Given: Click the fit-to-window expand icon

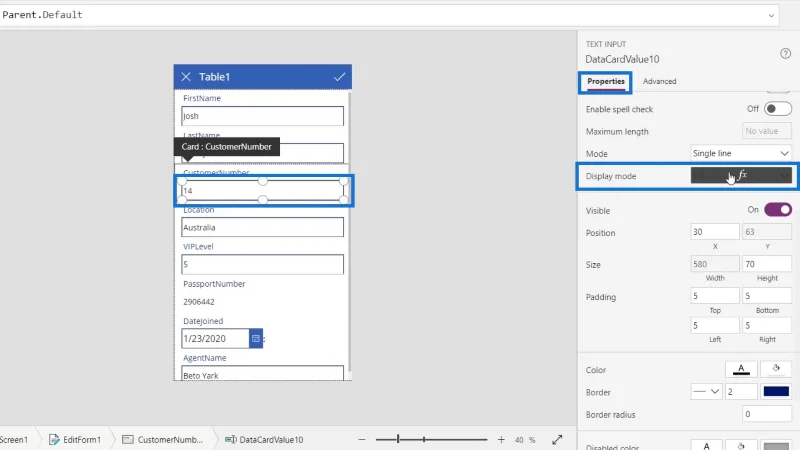Looking at the screenshot, I should pos(557,439).
